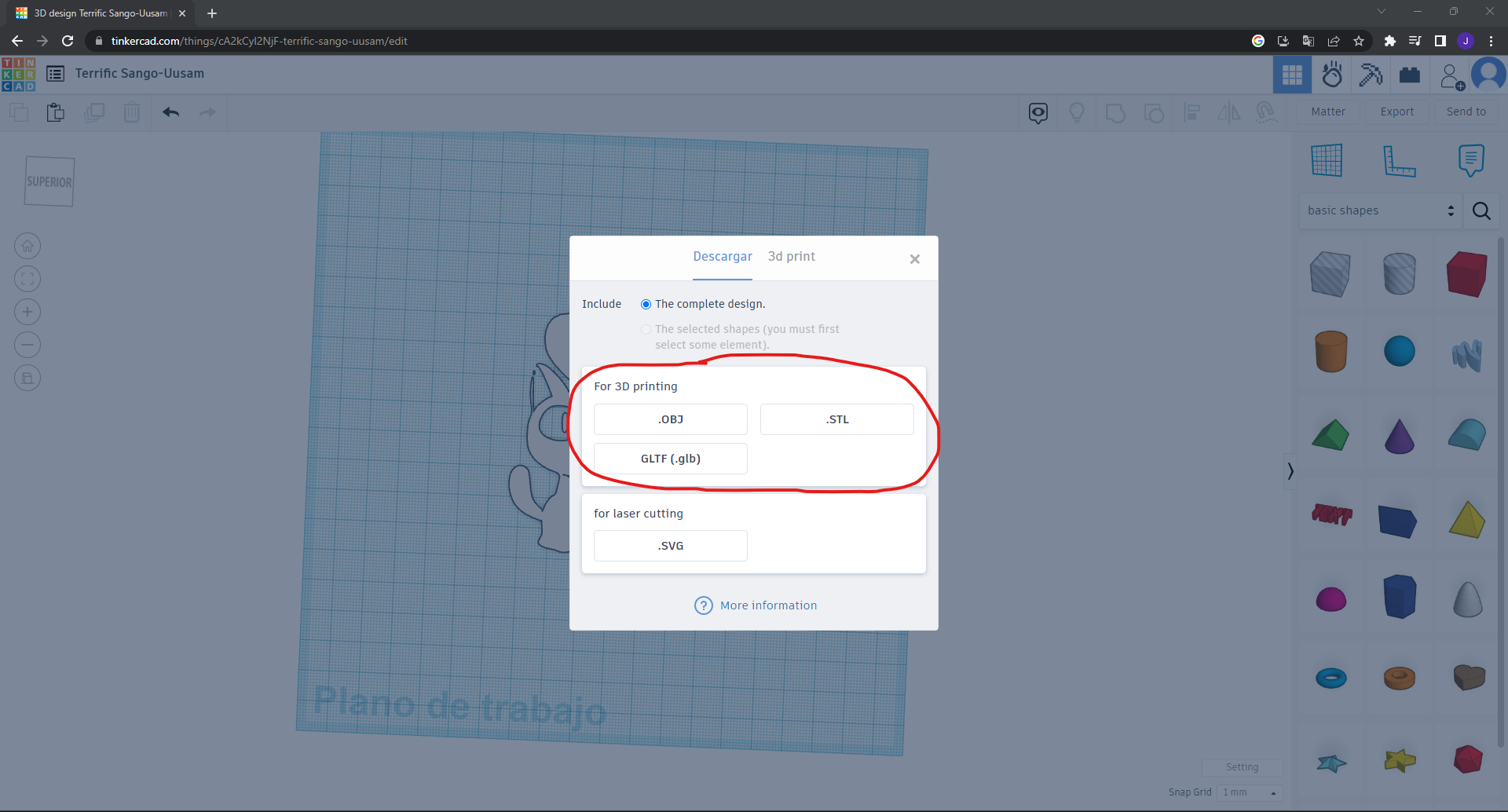Click the Group shapes icon
1508x812 pixels.
[x=1115, y=113]
